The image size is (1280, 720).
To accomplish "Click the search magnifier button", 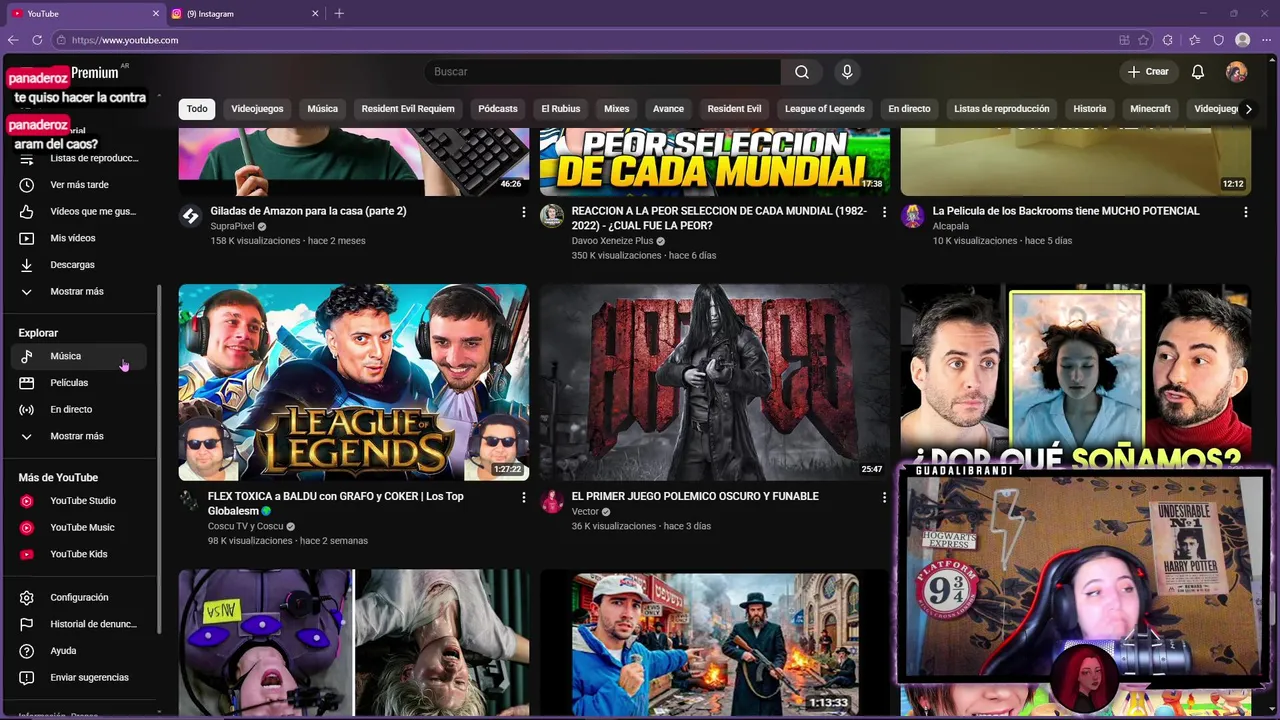I will (x=802, y=72).
